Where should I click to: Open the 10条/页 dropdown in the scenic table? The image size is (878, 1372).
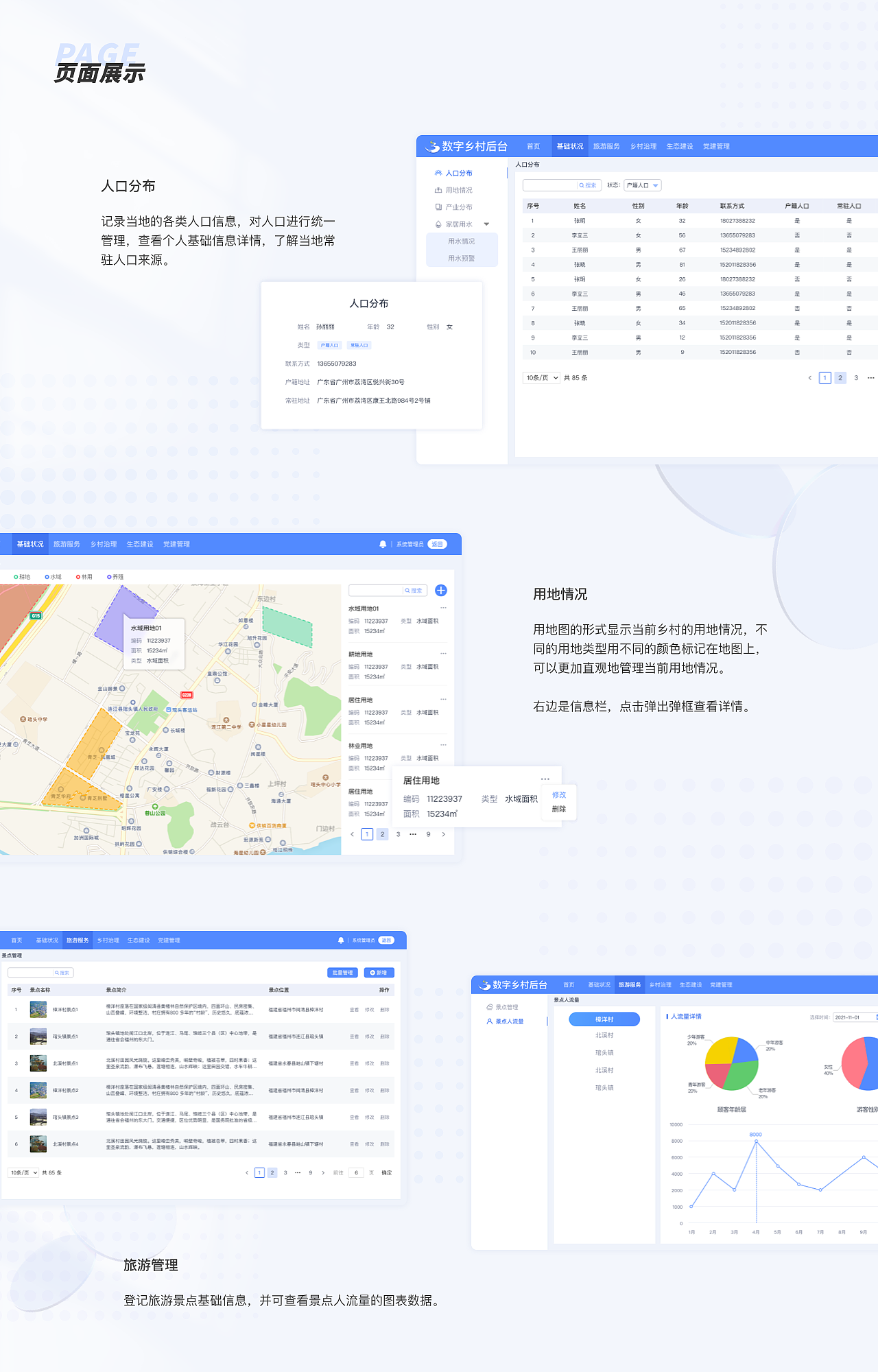point(24,1173)
